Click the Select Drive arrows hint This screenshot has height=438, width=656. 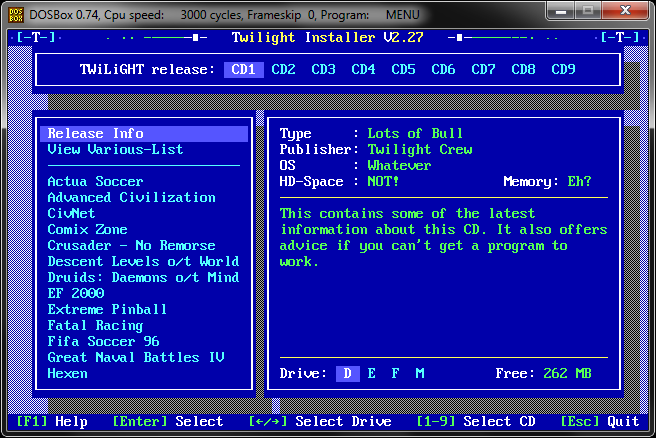(320, 422)
